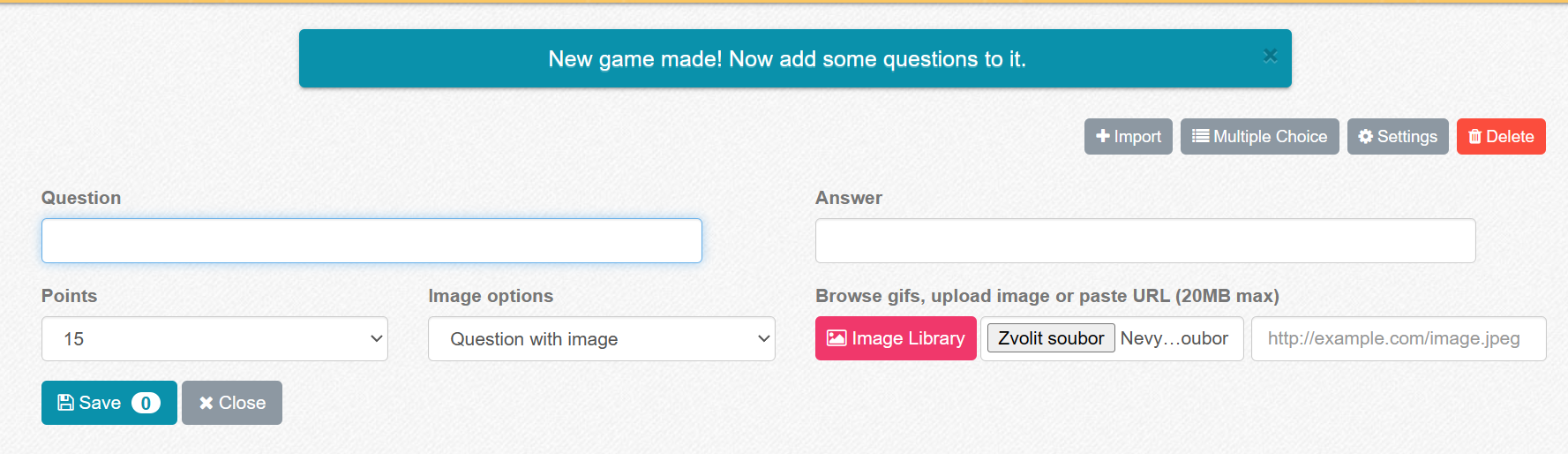Click the question counter badge on Save
Viewport: 1568px width, 454px height.
pos(146,403)
